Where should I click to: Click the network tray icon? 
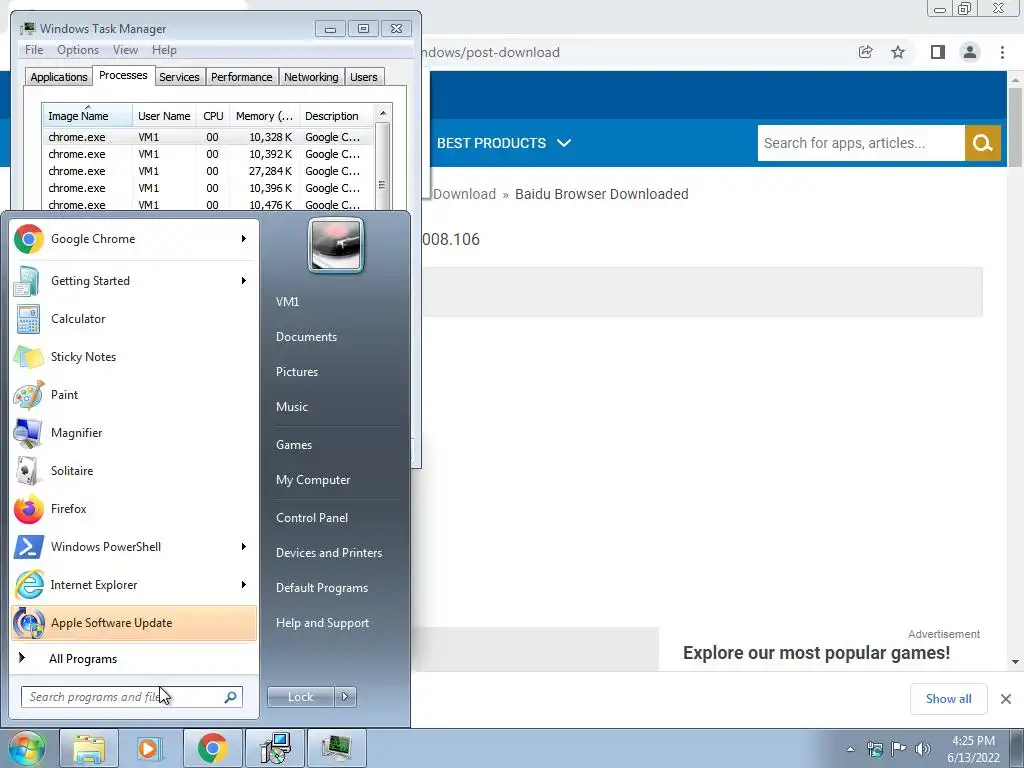[x=874, y=749]
